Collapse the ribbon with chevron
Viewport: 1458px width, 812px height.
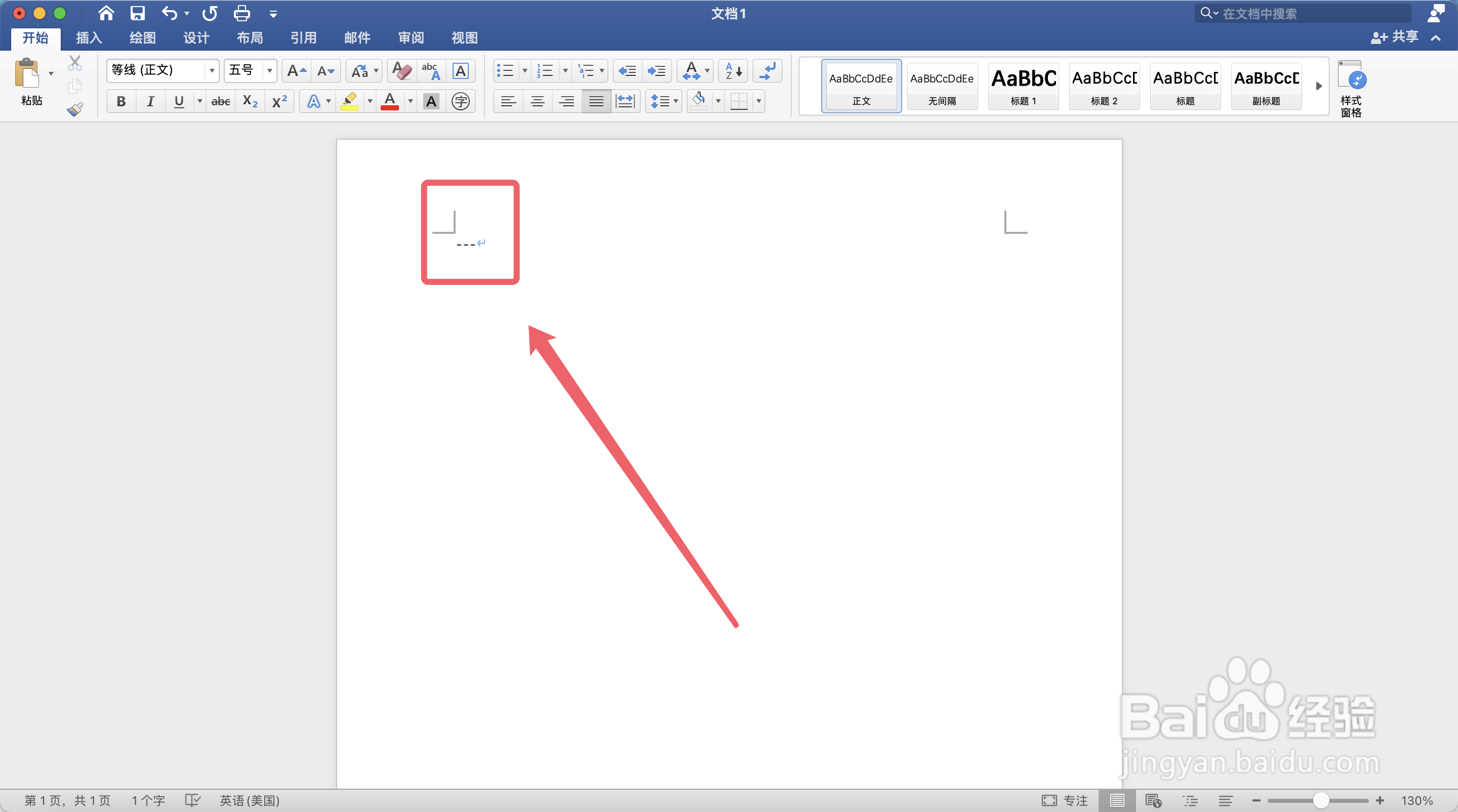click(x=1436, y=38)
